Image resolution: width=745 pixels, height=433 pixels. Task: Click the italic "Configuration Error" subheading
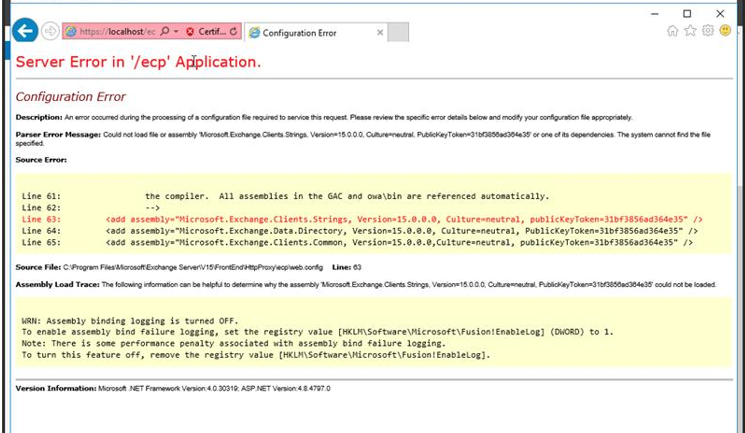[70, 96]
